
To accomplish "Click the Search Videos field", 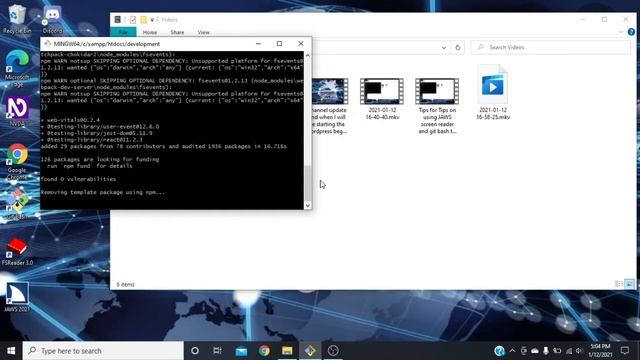I will tap(550, 47).
